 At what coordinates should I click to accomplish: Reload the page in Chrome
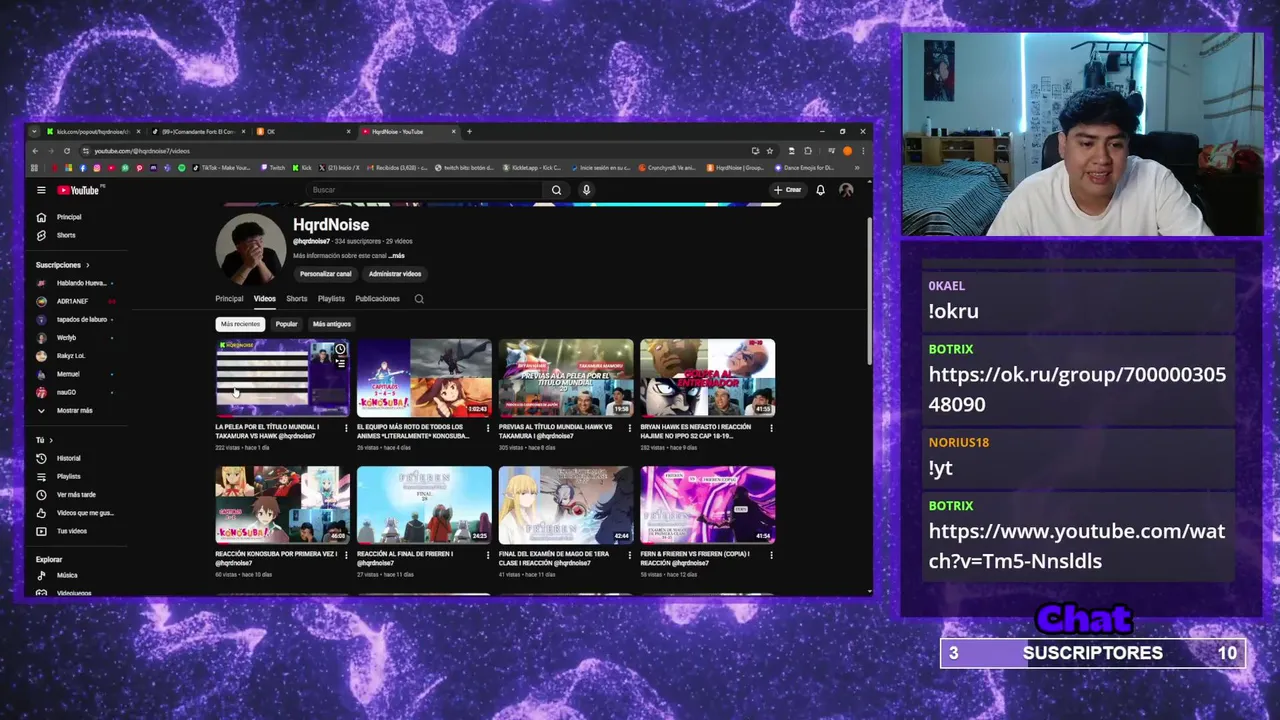[67, 151]
